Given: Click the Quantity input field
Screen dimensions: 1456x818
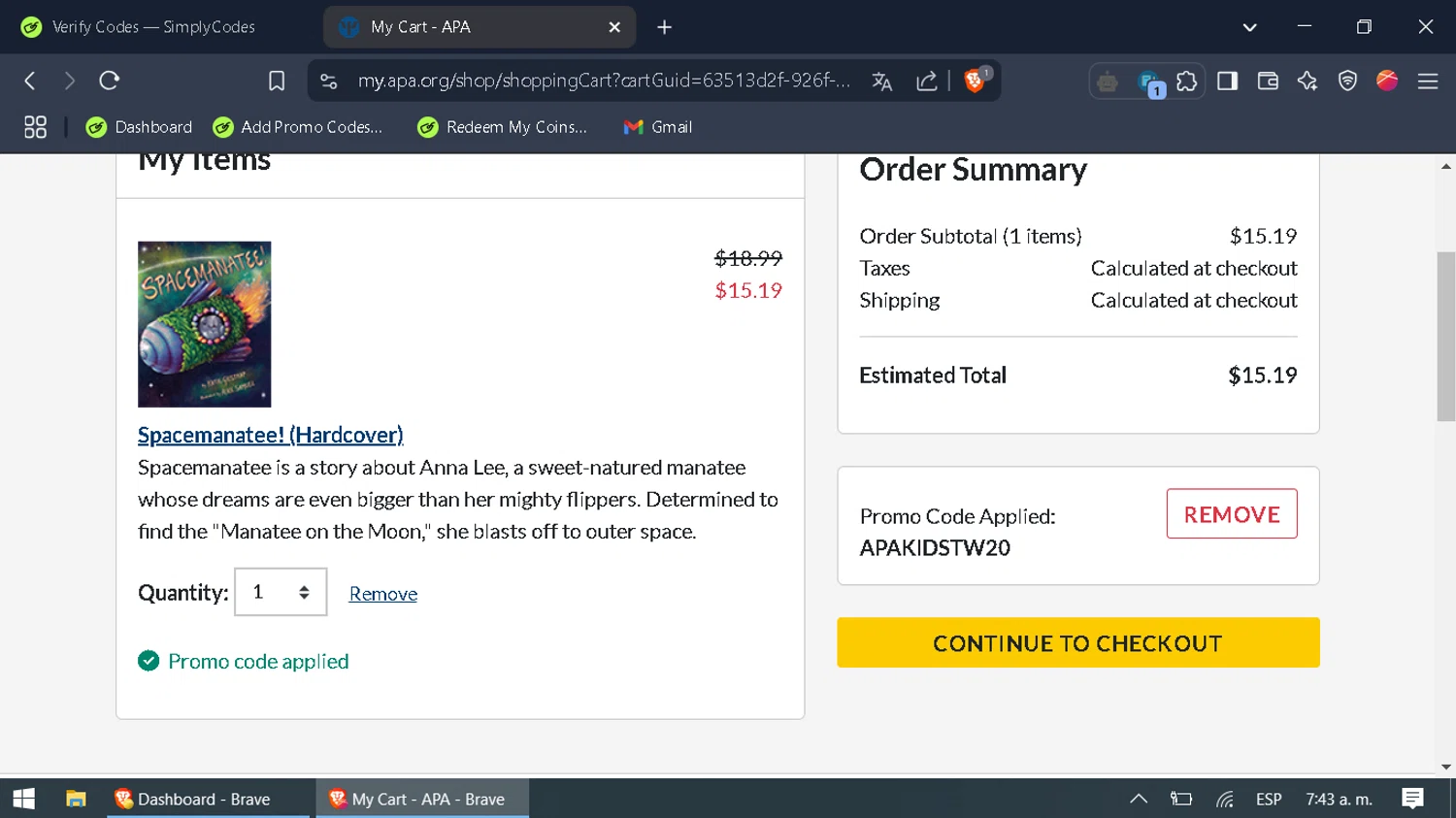Looking at the screenshot, I should click(x=281, y=592).
